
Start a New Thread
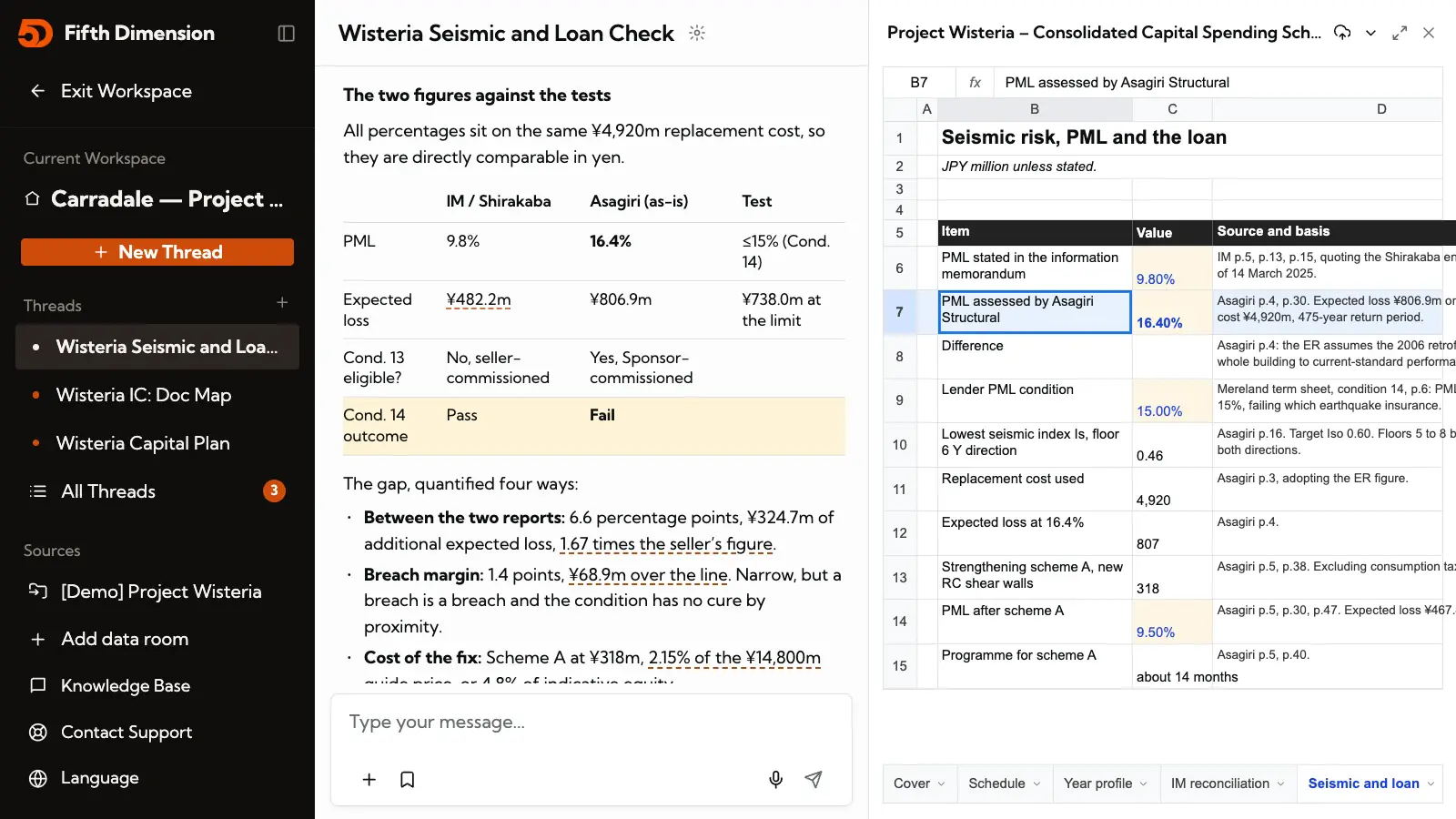157,252
